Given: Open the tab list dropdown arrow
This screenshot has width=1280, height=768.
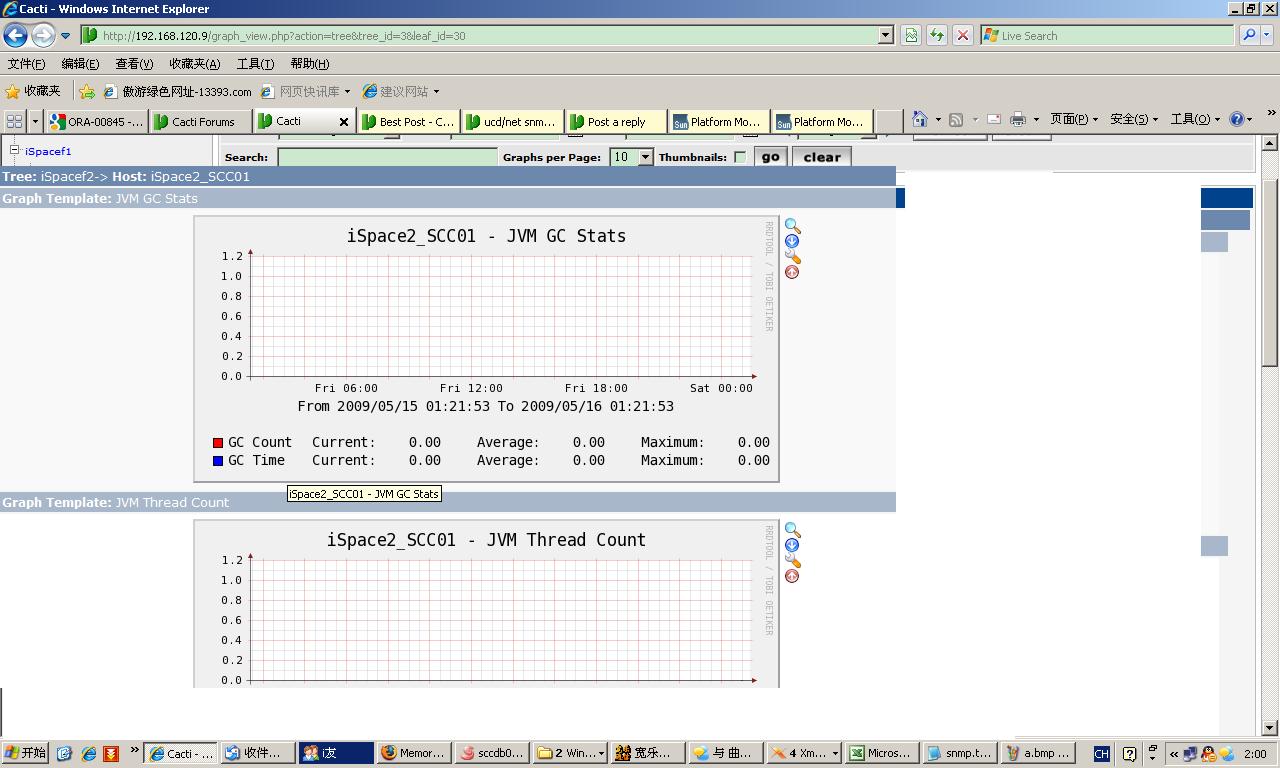Looking at the screenshot, I should click(x=35, y=121).
